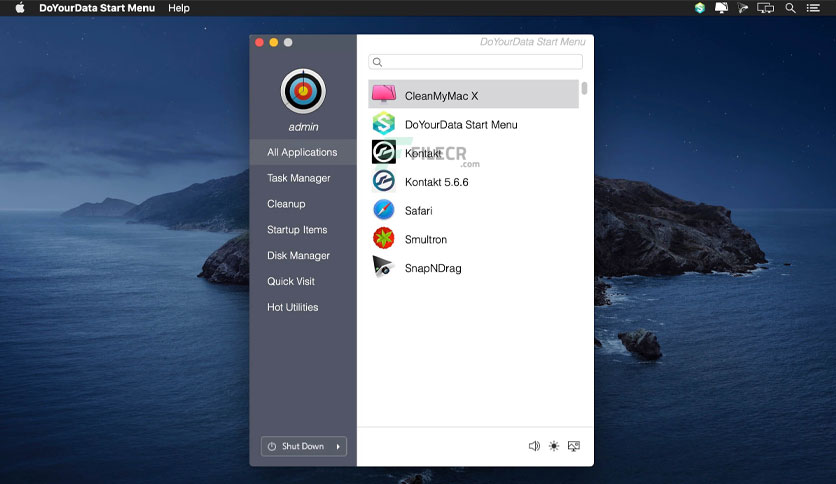Open DoYourData Start Menu app menu
Viewport: 836px width, 484px height.
(97, 8)
